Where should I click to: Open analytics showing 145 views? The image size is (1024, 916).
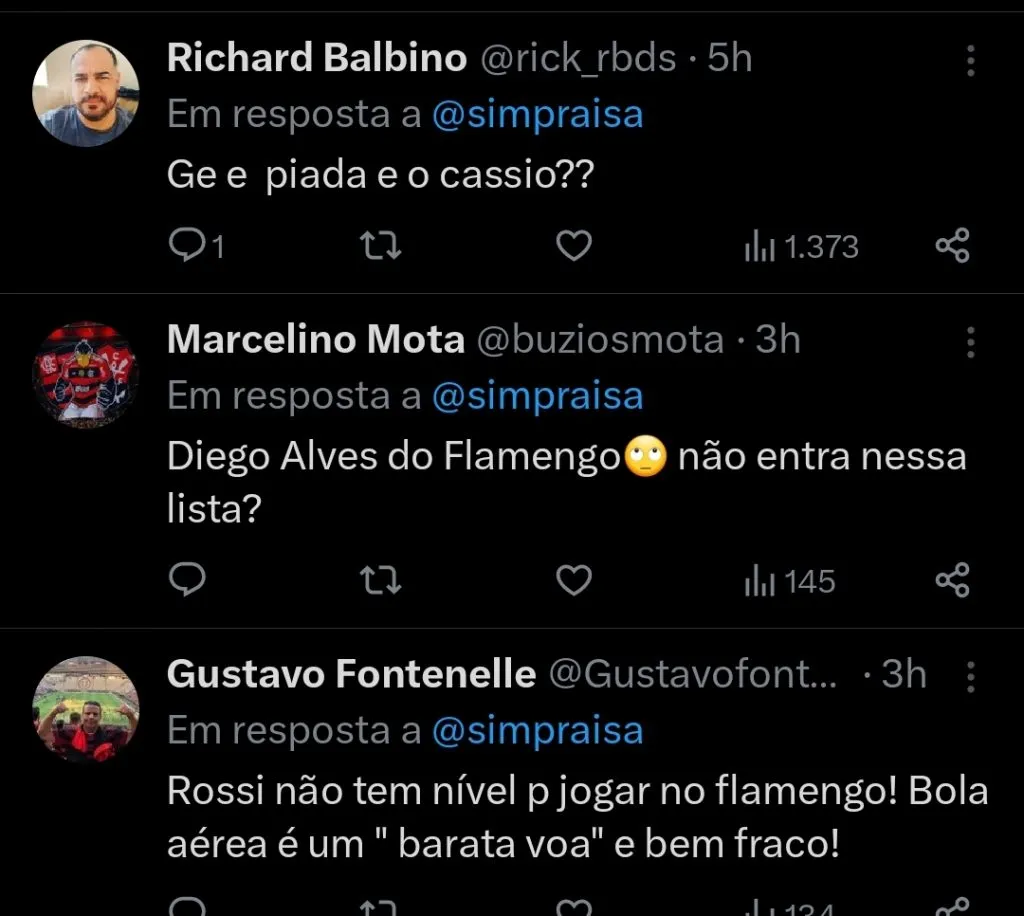[790, 580]
